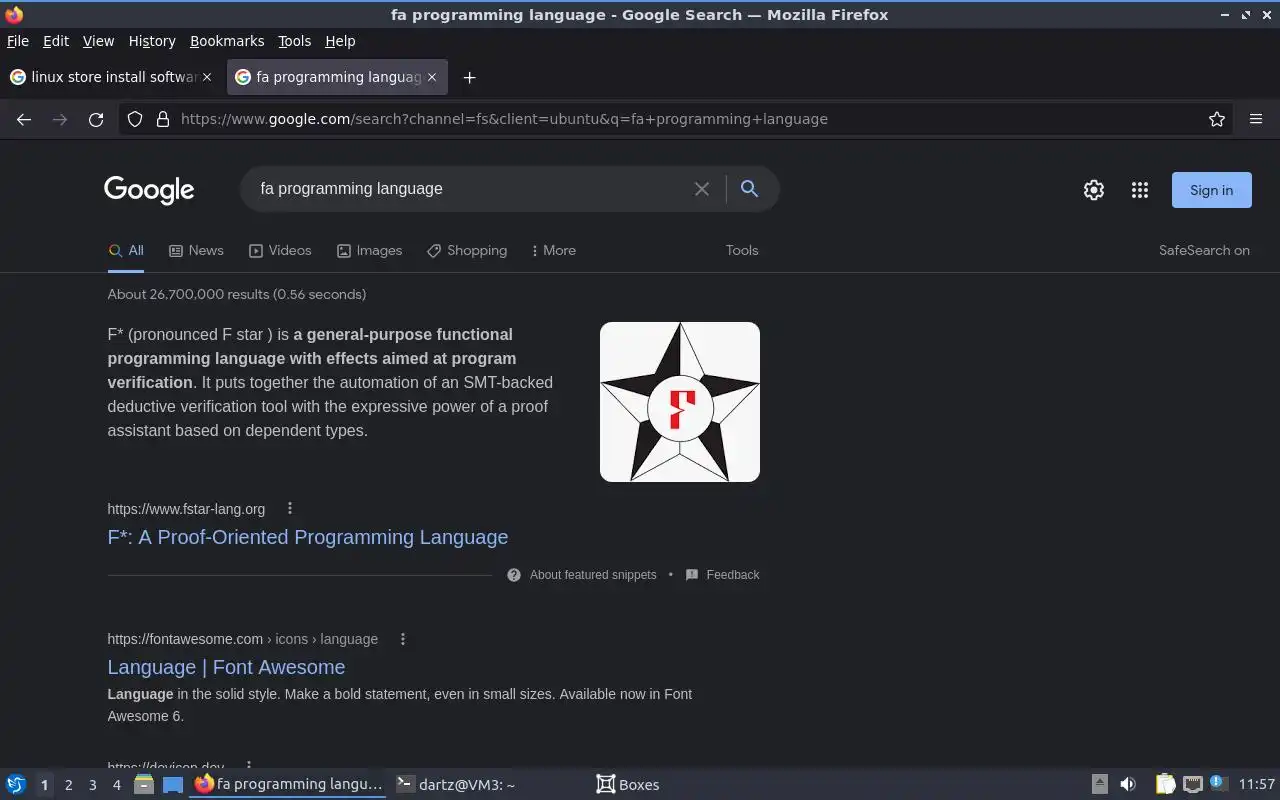Screen dimensions: 1280x800
Task: Open the volume control in system tray
Action: pos(1128,785)
